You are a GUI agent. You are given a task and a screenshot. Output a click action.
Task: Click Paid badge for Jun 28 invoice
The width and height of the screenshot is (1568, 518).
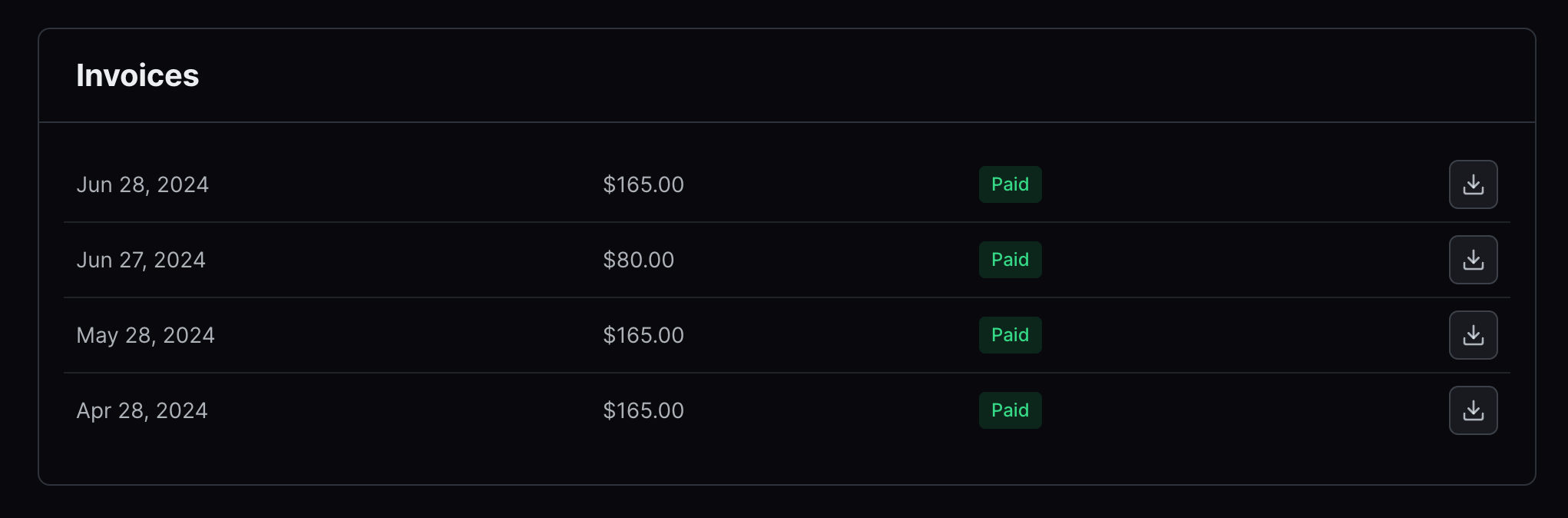pyautogui.click(x=1010, y=184)
